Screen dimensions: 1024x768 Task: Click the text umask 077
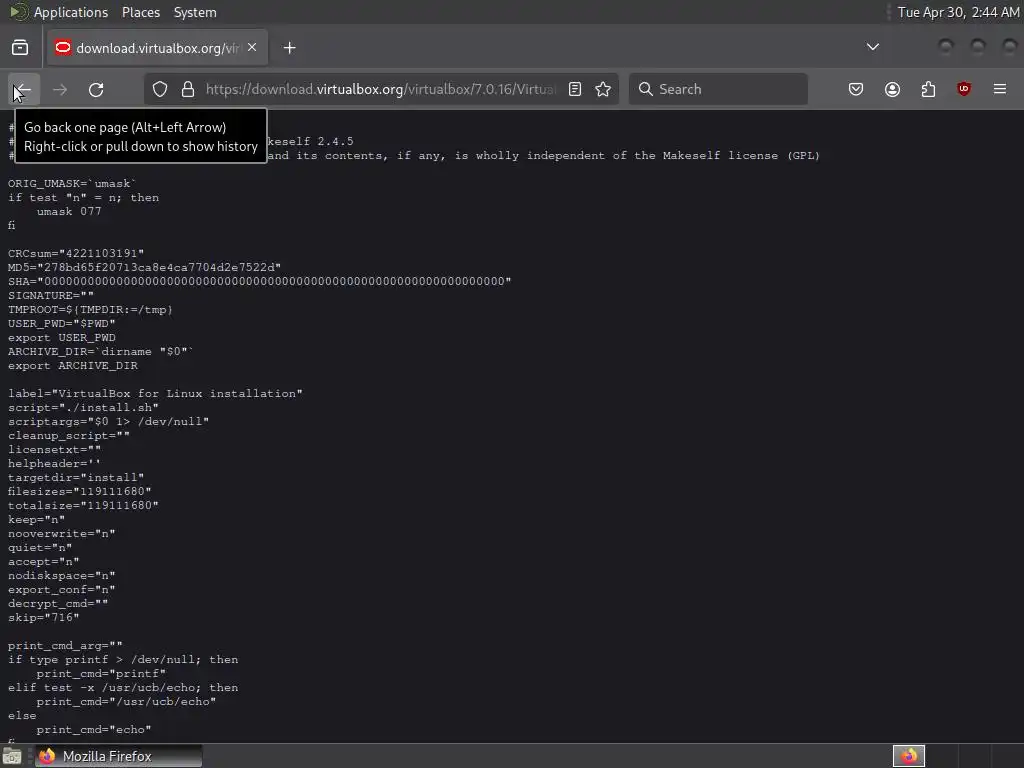point(69,212)
